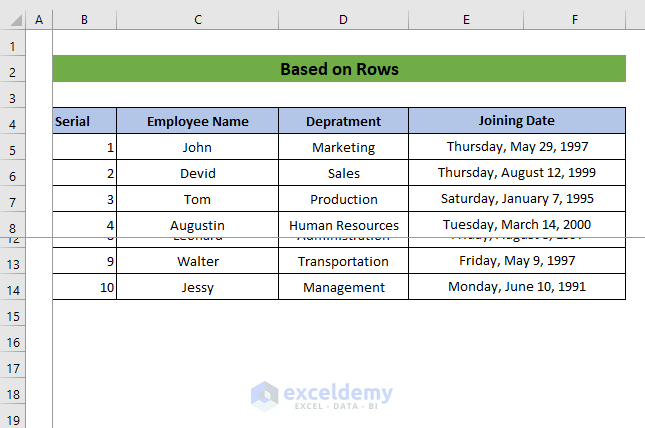Click the 'Joining Date' header cell
Screen dimensions: 645x428
[x=516, y=121]
